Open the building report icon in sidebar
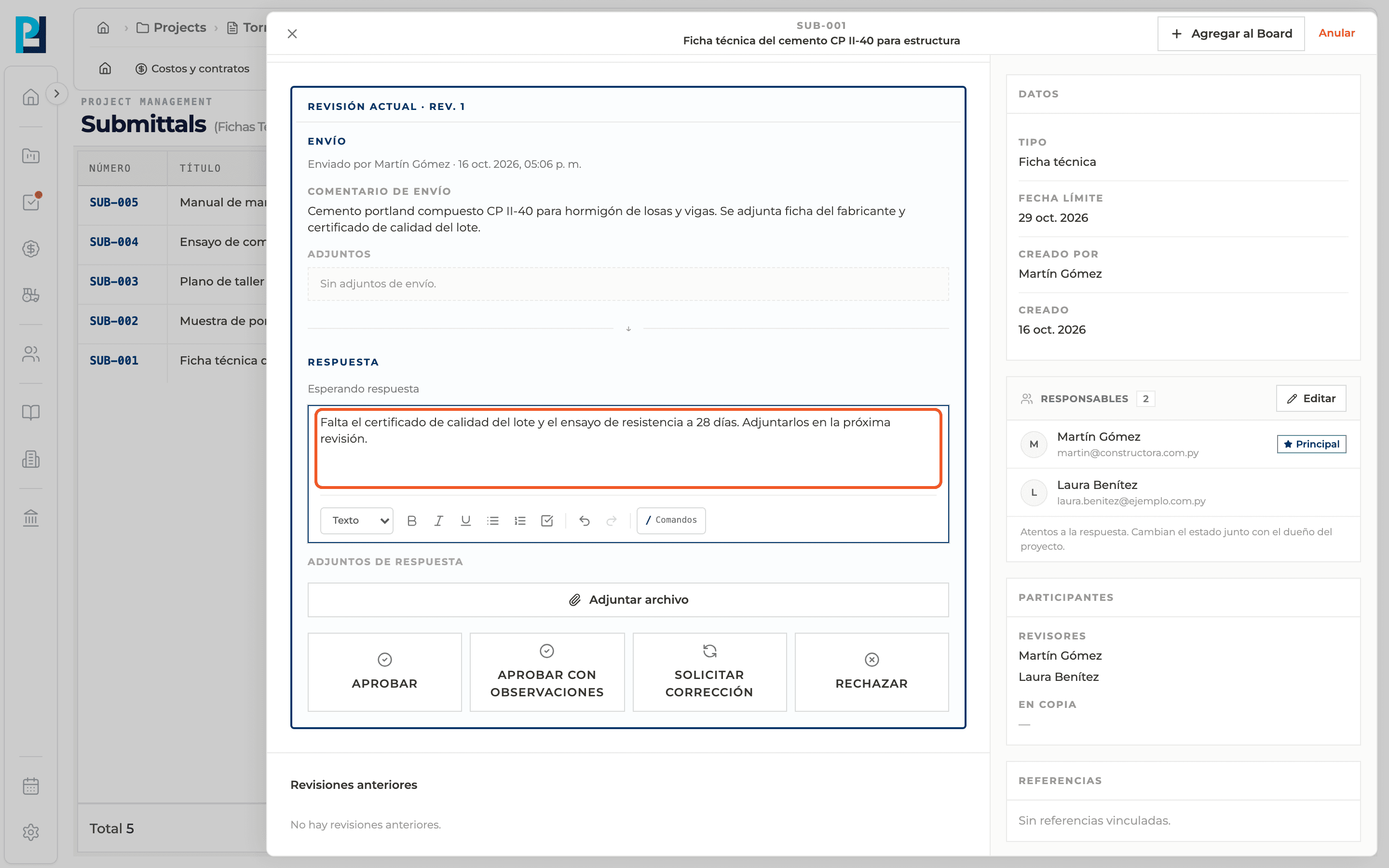 (x=31, y=459)
